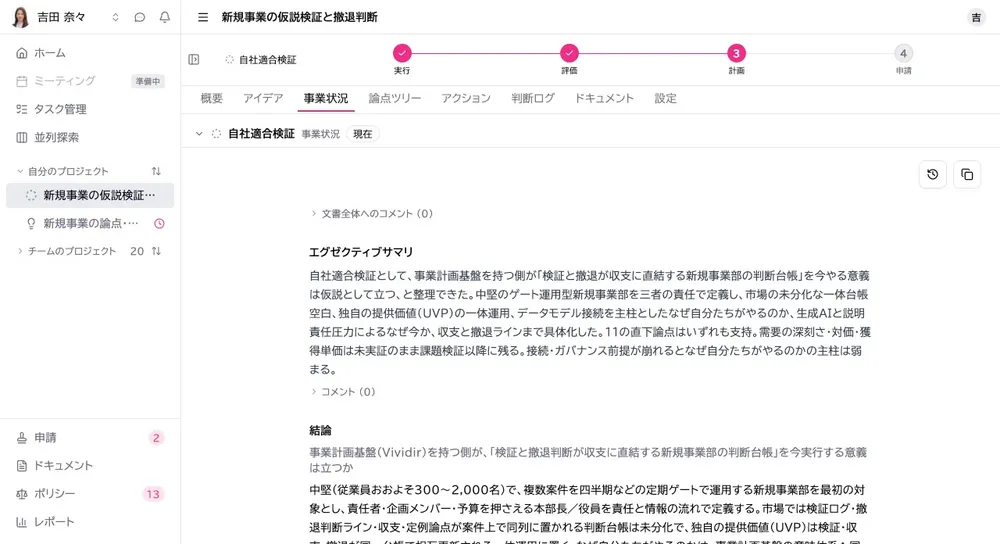Click the ポリシー scales icon
Screen dimensions: 1000x544
(x=22, y=494)
